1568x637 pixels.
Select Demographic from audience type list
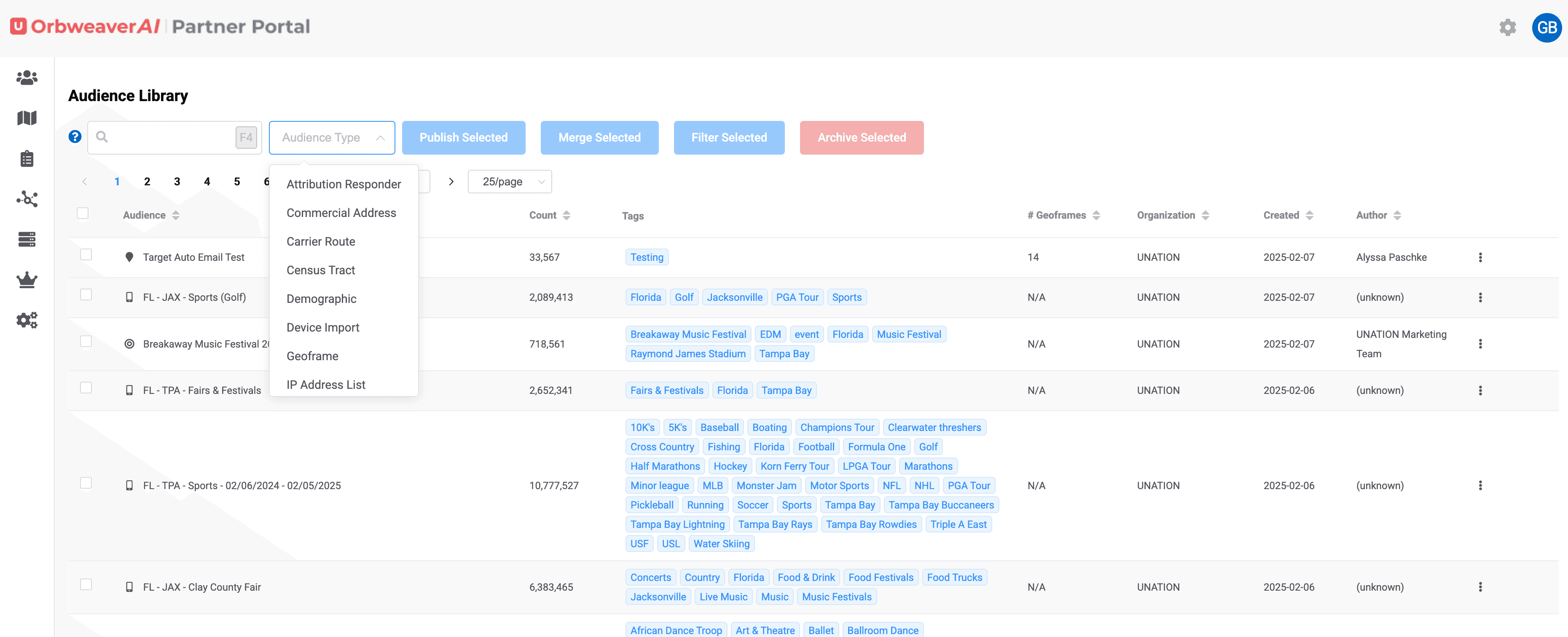click(321, 299)
